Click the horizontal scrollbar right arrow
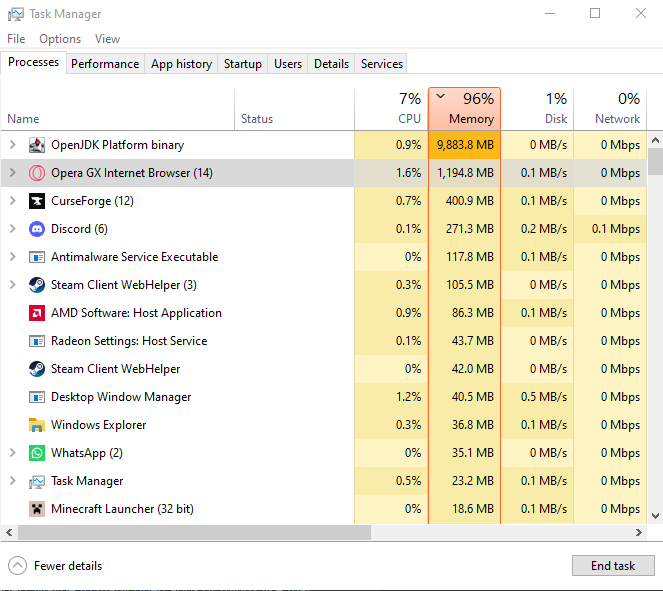This screenshot has height=591, width=663. pyautogui.click(x=638, y=532)
